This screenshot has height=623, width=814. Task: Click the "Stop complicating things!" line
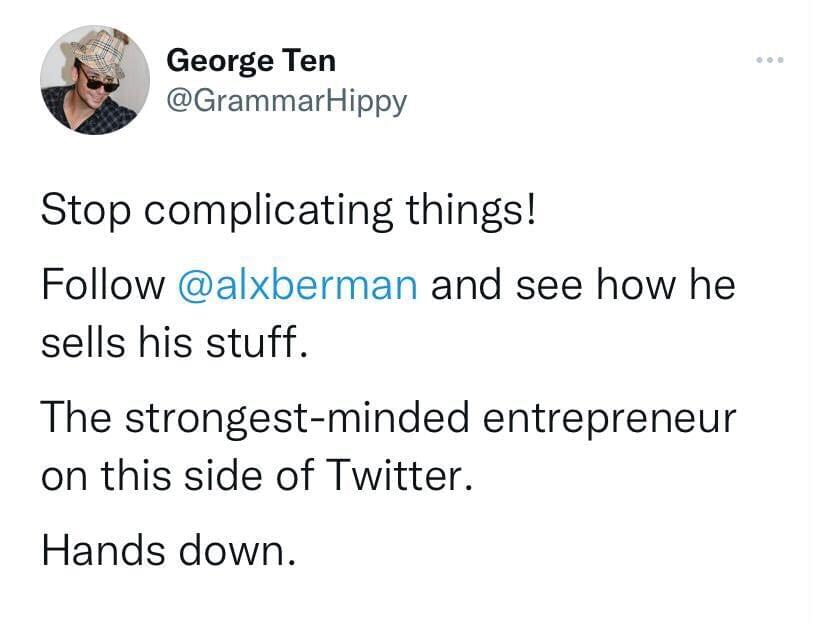click(288, 210)
